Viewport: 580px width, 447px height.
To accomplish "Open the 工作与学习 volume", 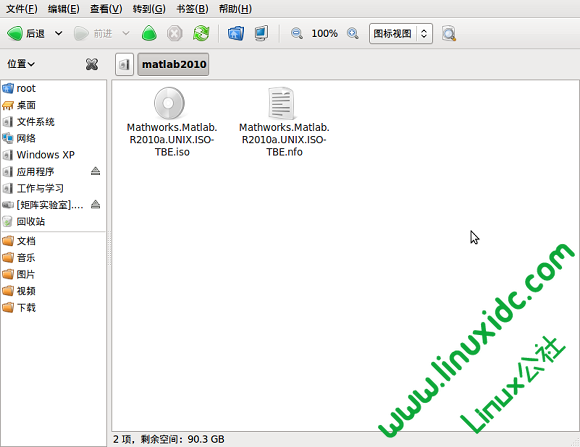I will [54, 188].
